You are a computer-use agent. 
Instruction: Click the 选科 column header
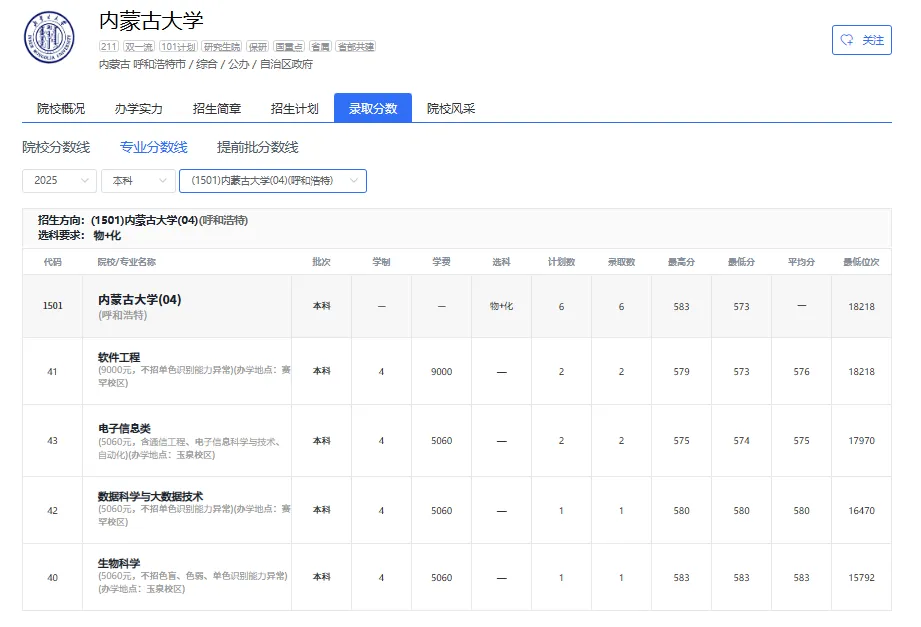(x=501, y=262)
